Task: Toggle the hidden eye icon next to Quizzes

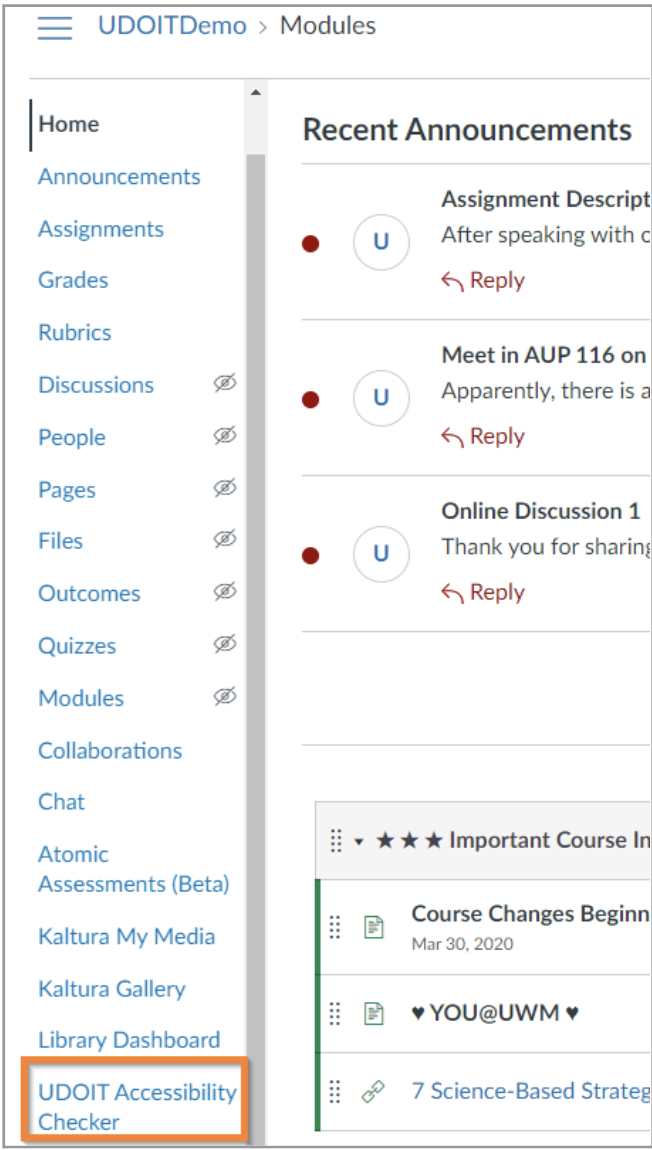Action: point(225,645)
